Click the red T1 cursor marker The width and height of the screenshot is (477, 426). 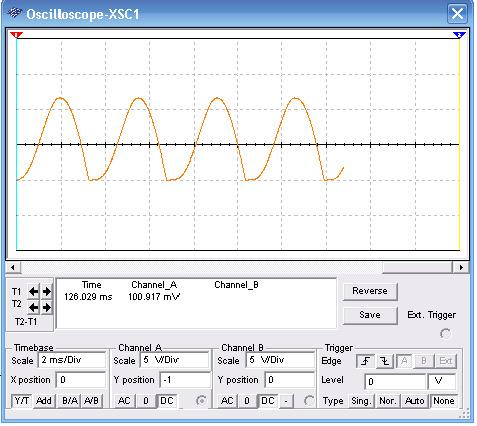pyautogui.click(x=16, y=35)
